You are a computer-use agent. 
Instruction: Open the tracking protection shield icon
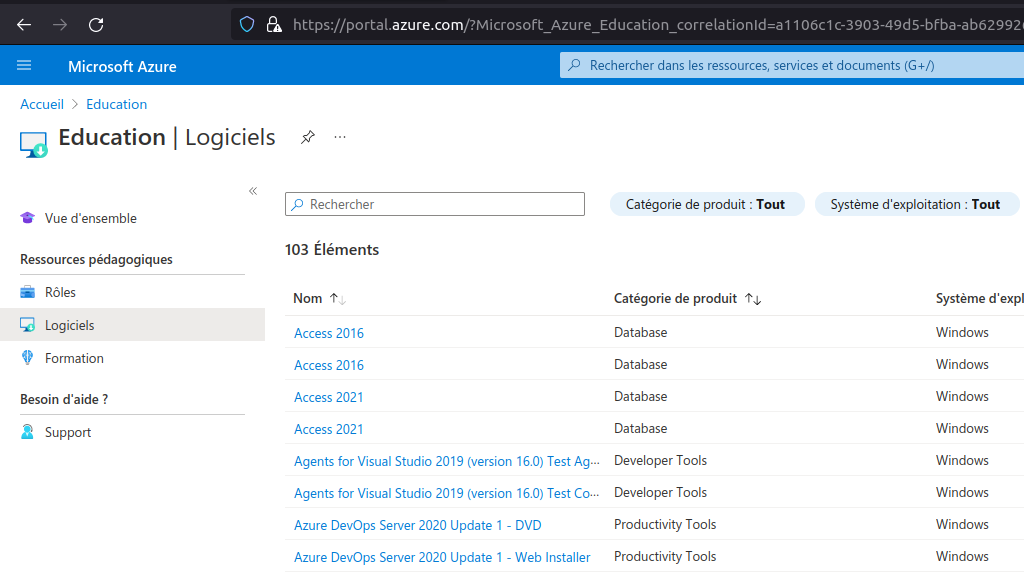[247, 25]
